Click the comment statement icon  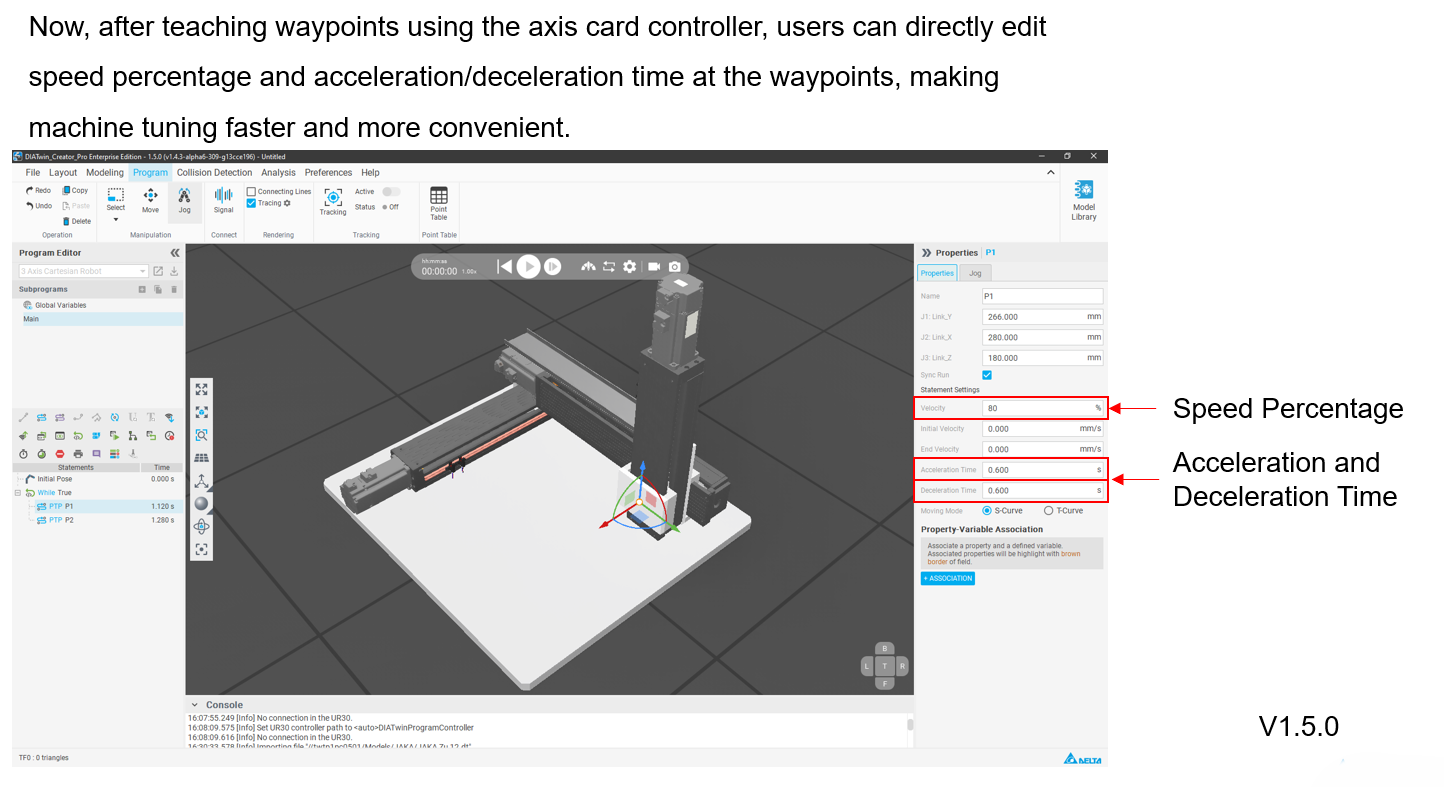click(96, 453)
